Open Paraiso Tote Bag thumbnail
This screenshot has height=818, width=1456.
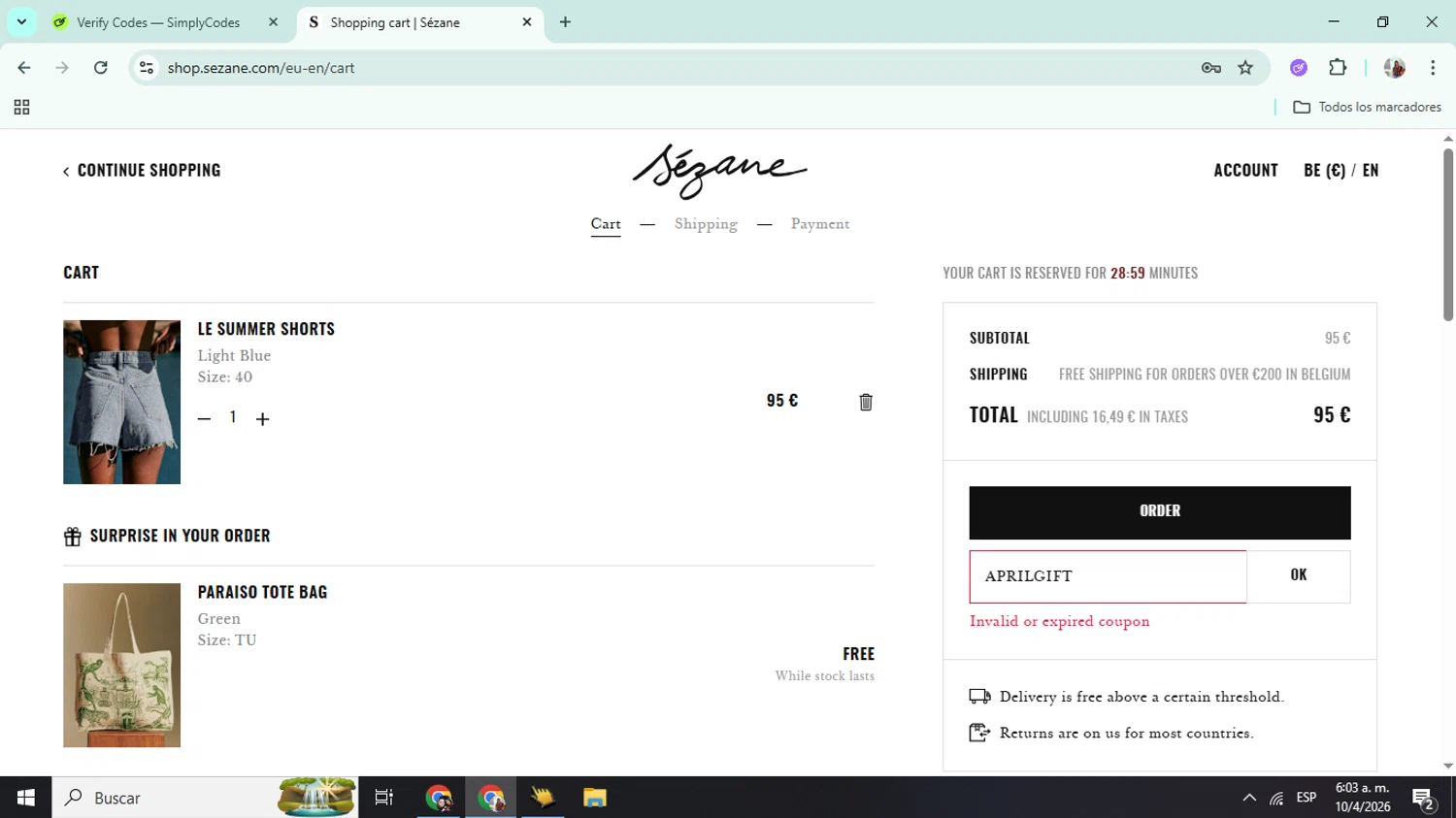pos(121,665)
